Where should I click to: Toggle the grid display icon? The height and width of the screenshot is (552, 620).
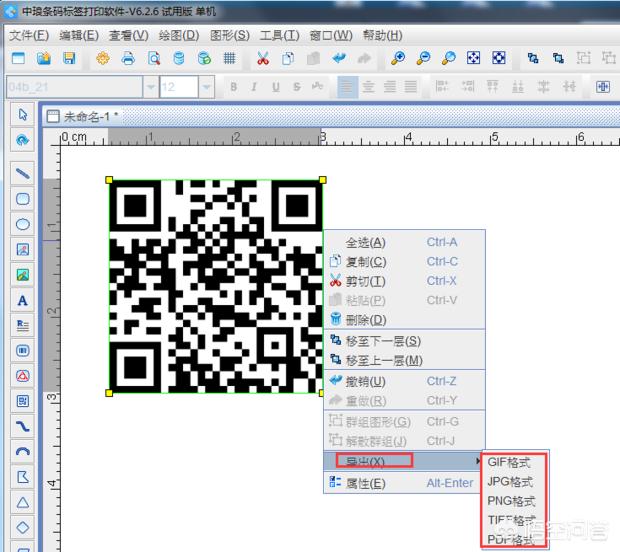229,59
